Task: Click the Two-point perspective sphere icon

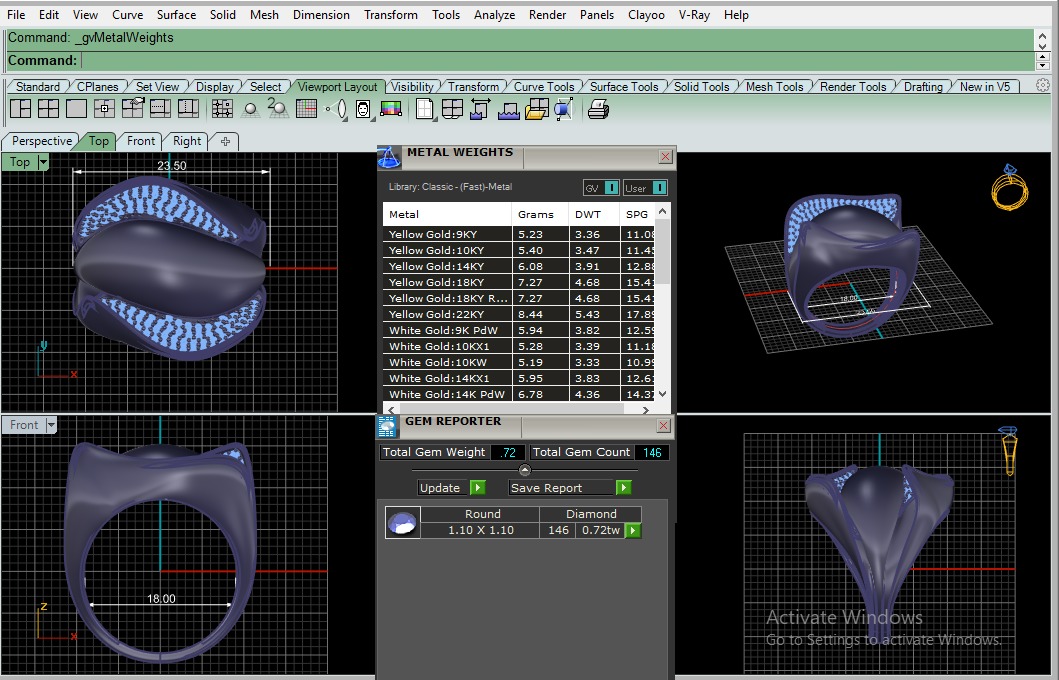Action: click(278, 109)
